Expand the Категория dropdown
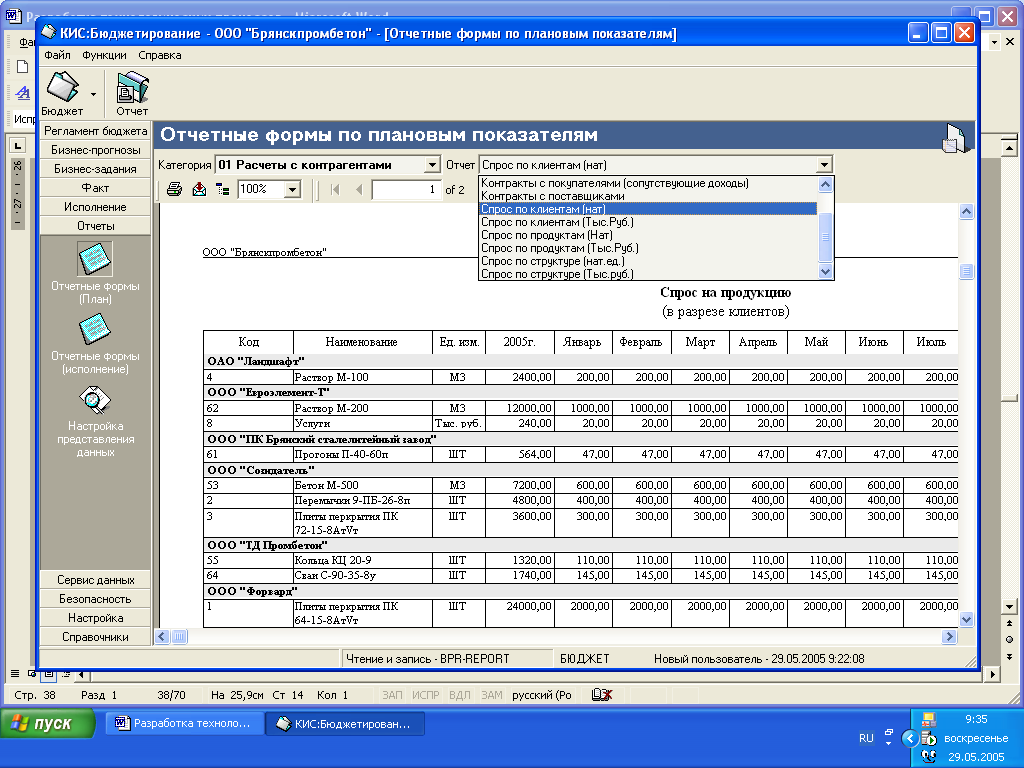 click(x=432, y=165)
